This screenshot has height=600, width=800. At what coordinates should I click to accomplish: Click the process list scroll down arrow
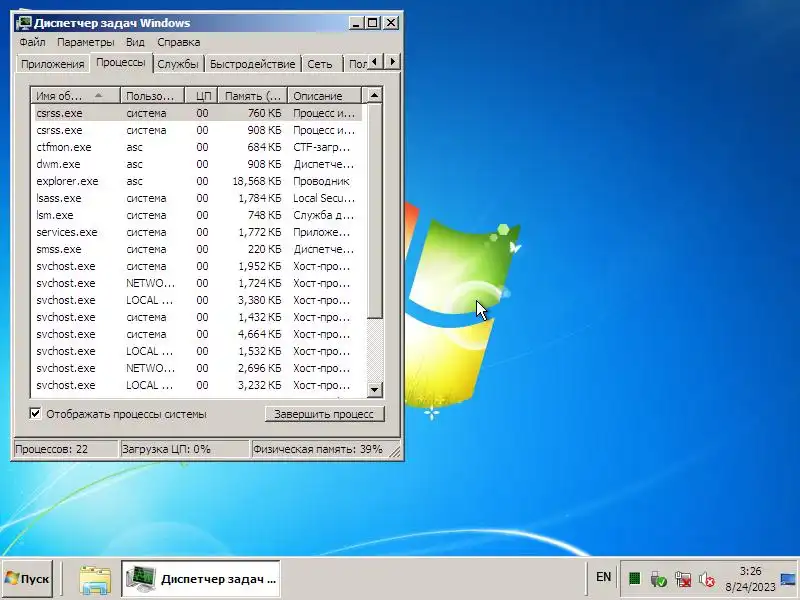pos(374,389)
